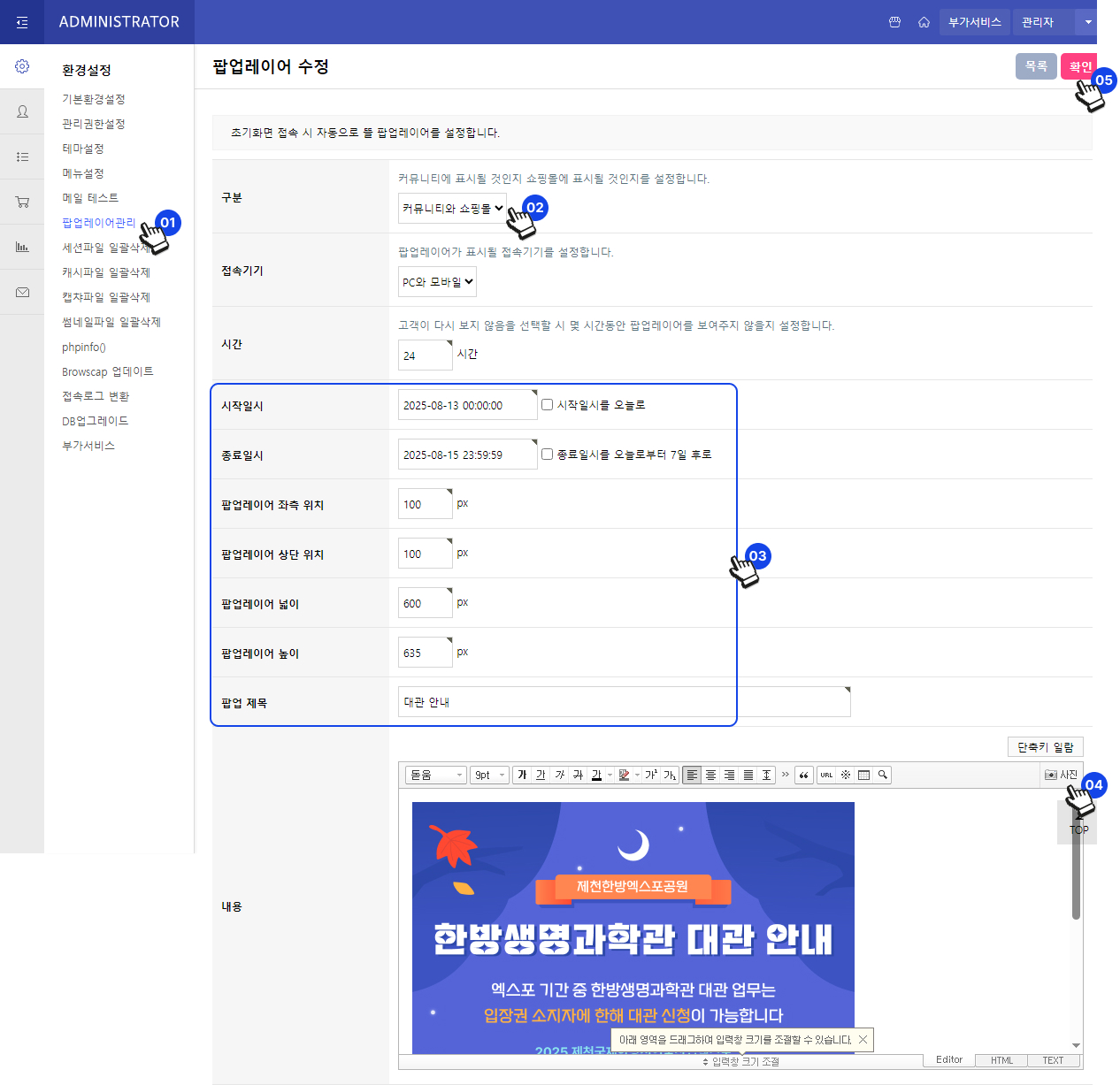Open the shopping cart sidebar icon
This screenshot has height=1085, width=1120.
click(22, 202)
